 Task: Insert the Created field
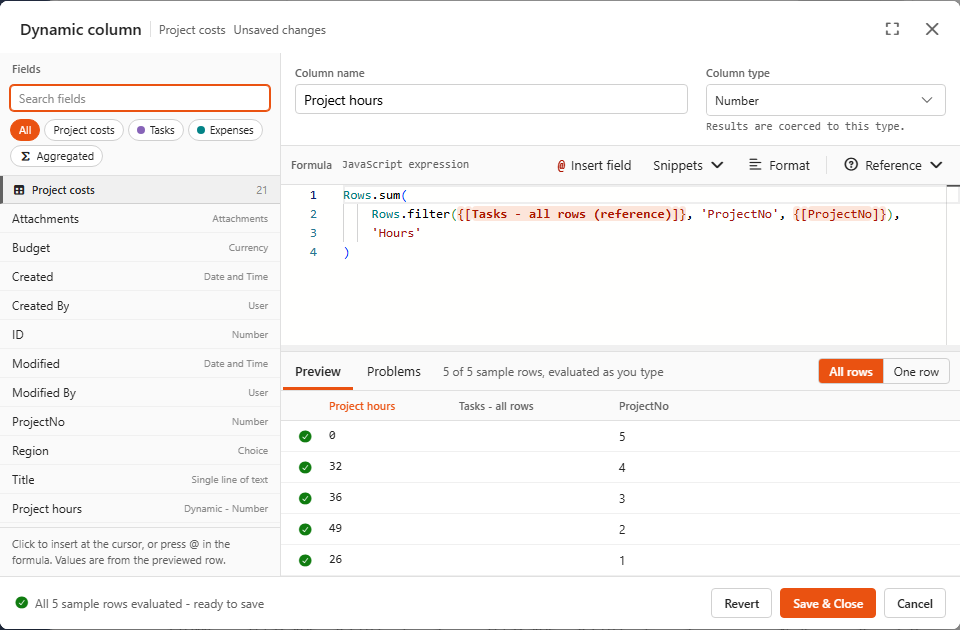pyautogui.click(x=140, y=277)
